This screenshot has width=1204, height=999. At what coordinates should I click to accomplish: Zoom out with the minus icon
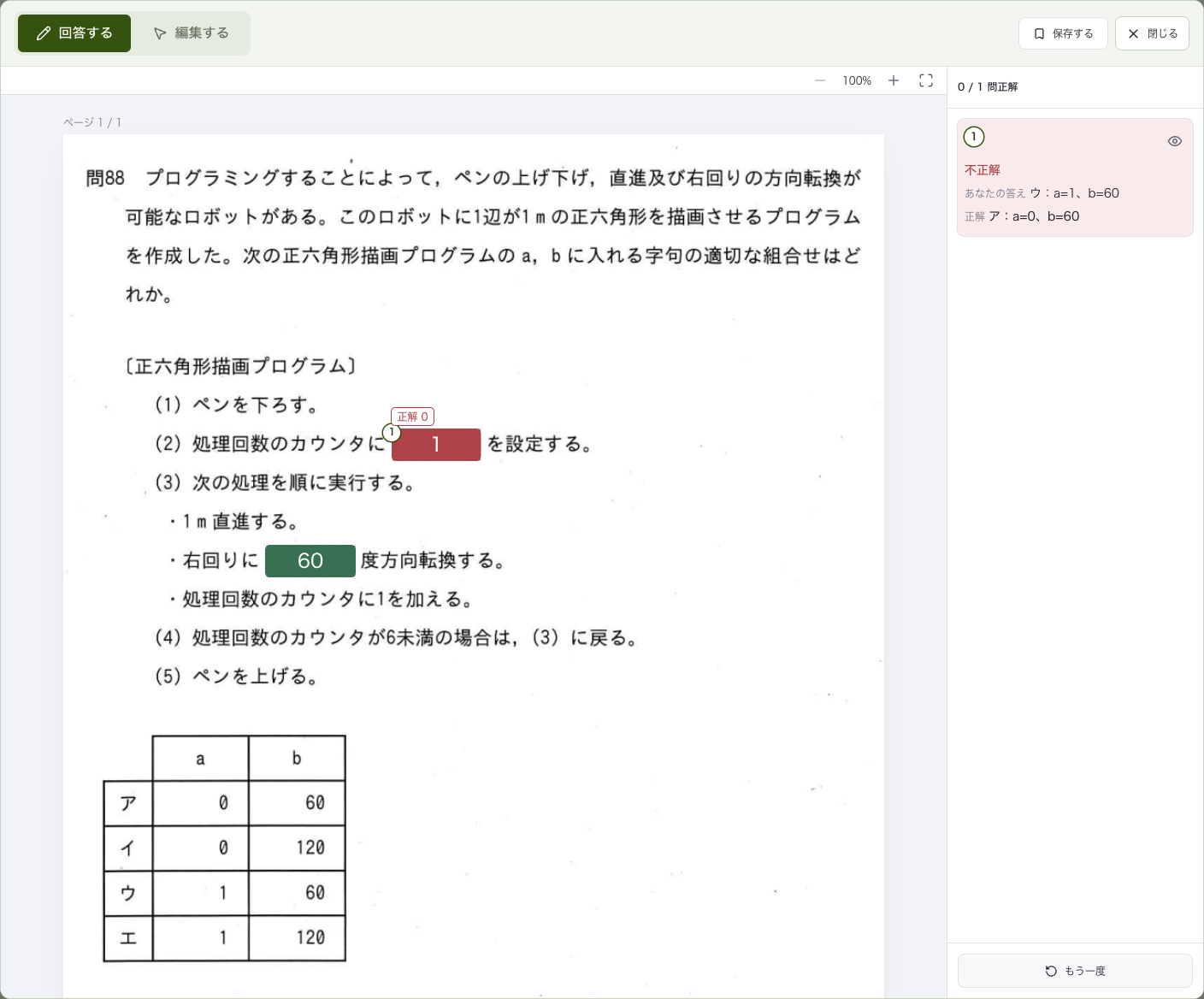tap(820, 80)
